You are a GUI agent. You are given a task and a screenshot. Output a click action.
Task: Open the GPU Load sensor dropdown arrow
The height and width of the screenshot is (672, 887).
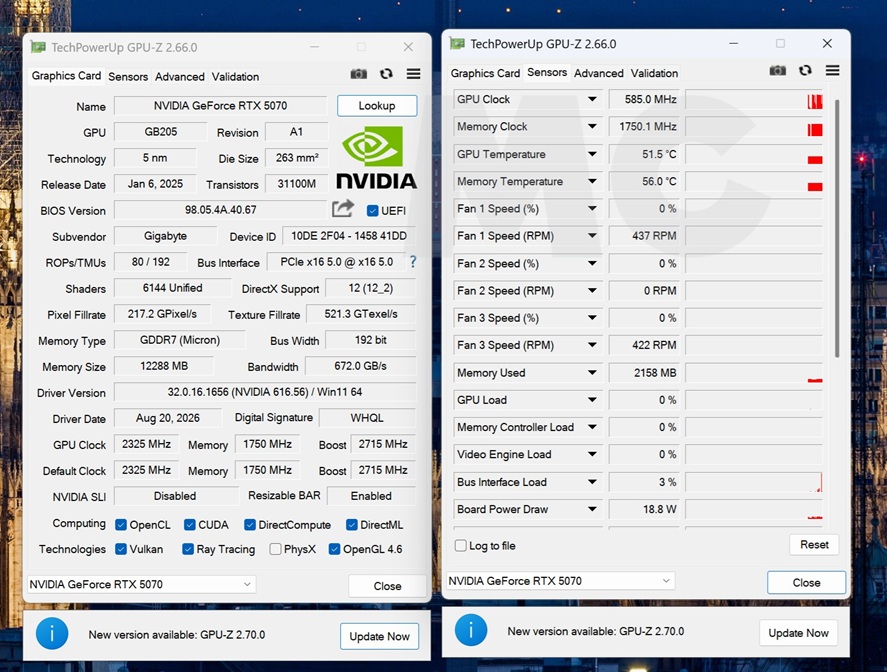coord(592,400)
